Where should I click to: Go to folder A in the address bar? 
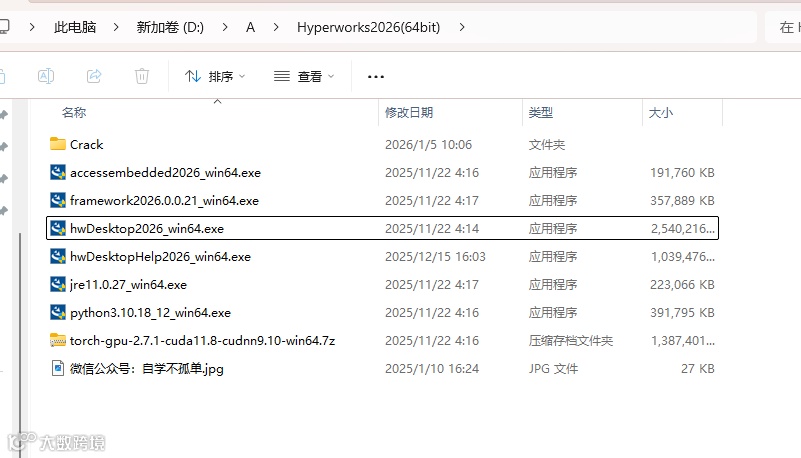pos(250,27)
